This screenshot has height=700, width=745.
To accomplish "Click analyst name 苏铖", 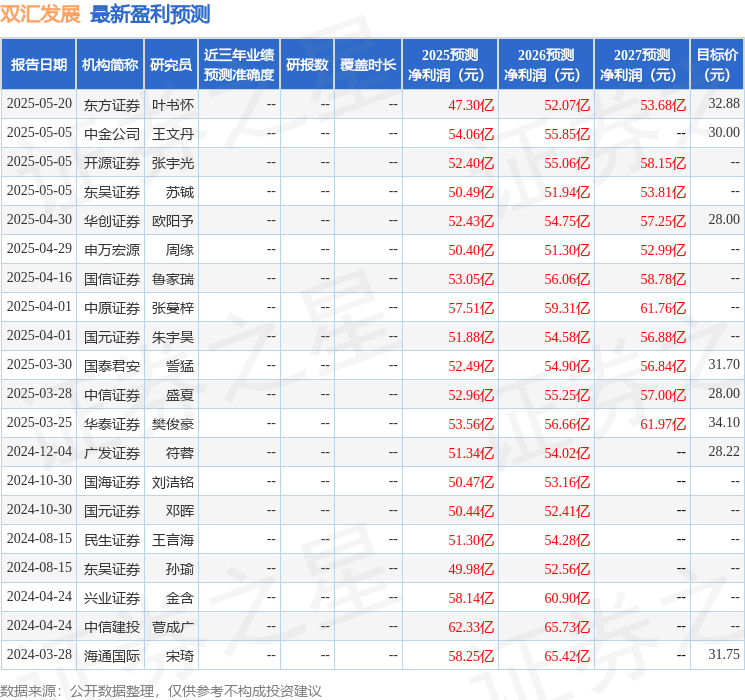I will [x=180, y=192].
